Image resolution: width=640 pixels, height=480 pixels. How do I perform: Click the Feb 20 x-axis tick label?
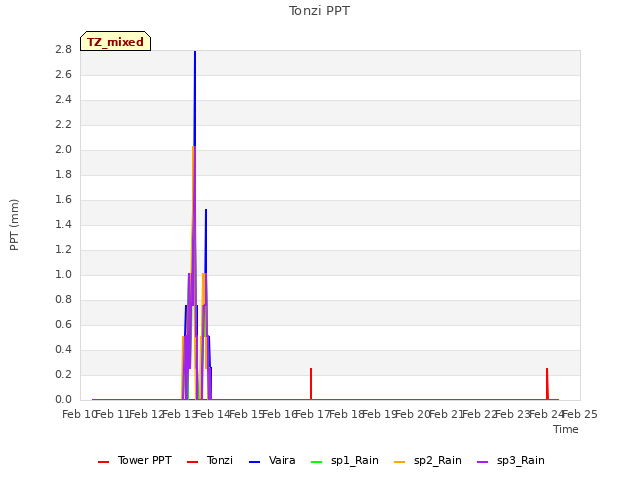tap(413, 414)
